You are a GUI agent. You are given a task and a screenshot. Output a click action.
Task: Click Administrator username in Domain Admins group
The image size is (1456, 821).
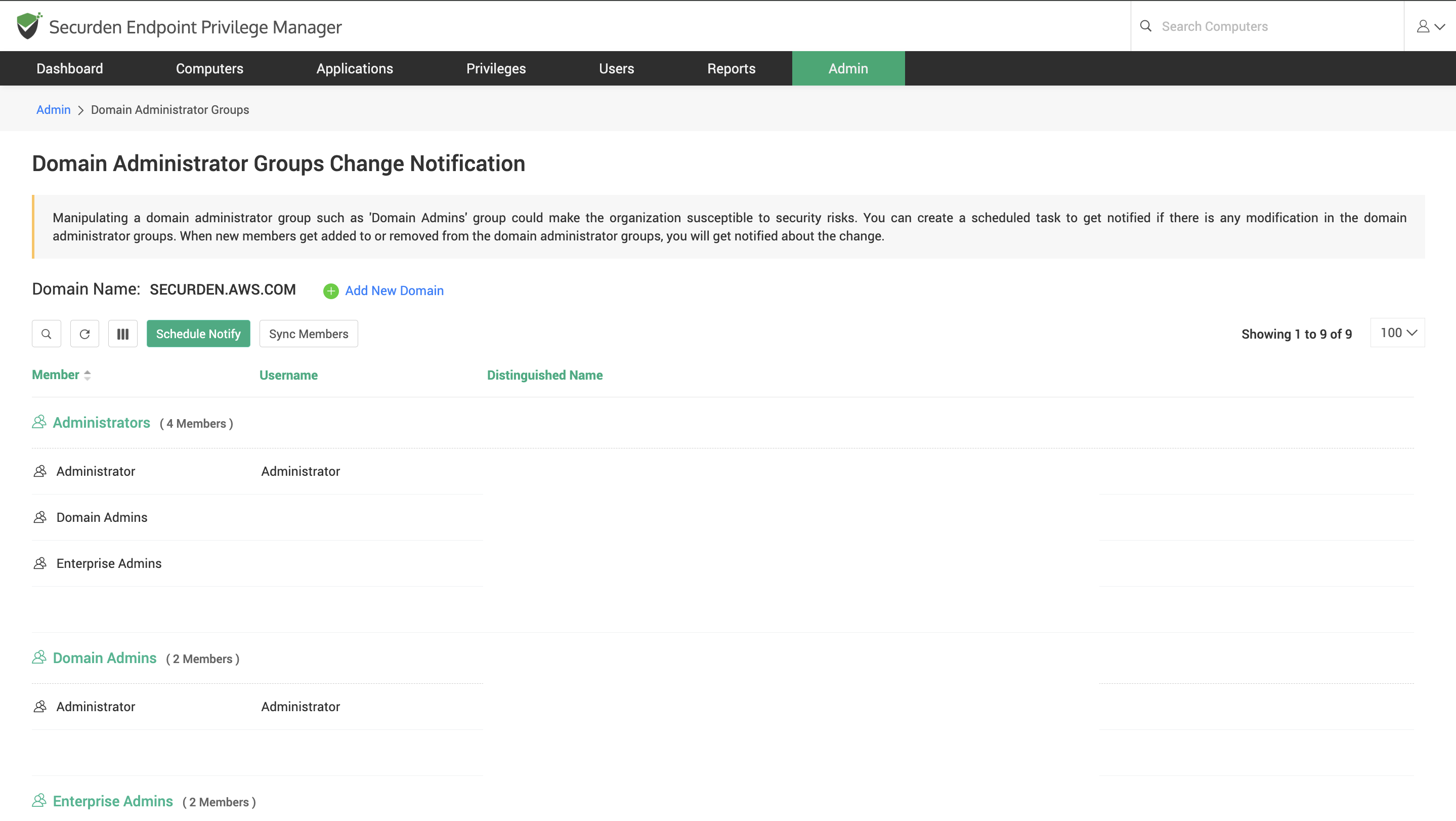point(301,706)
